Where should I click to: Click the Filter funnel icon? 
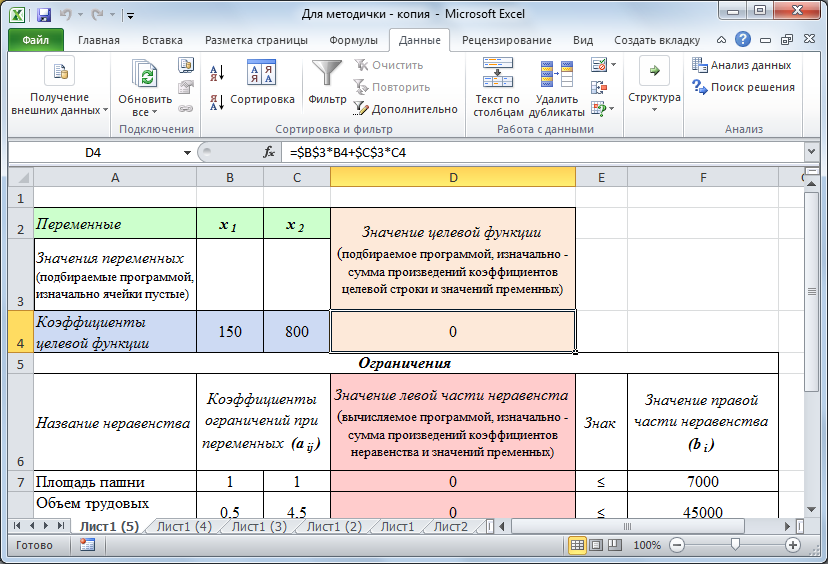click(x=326, y=76)
